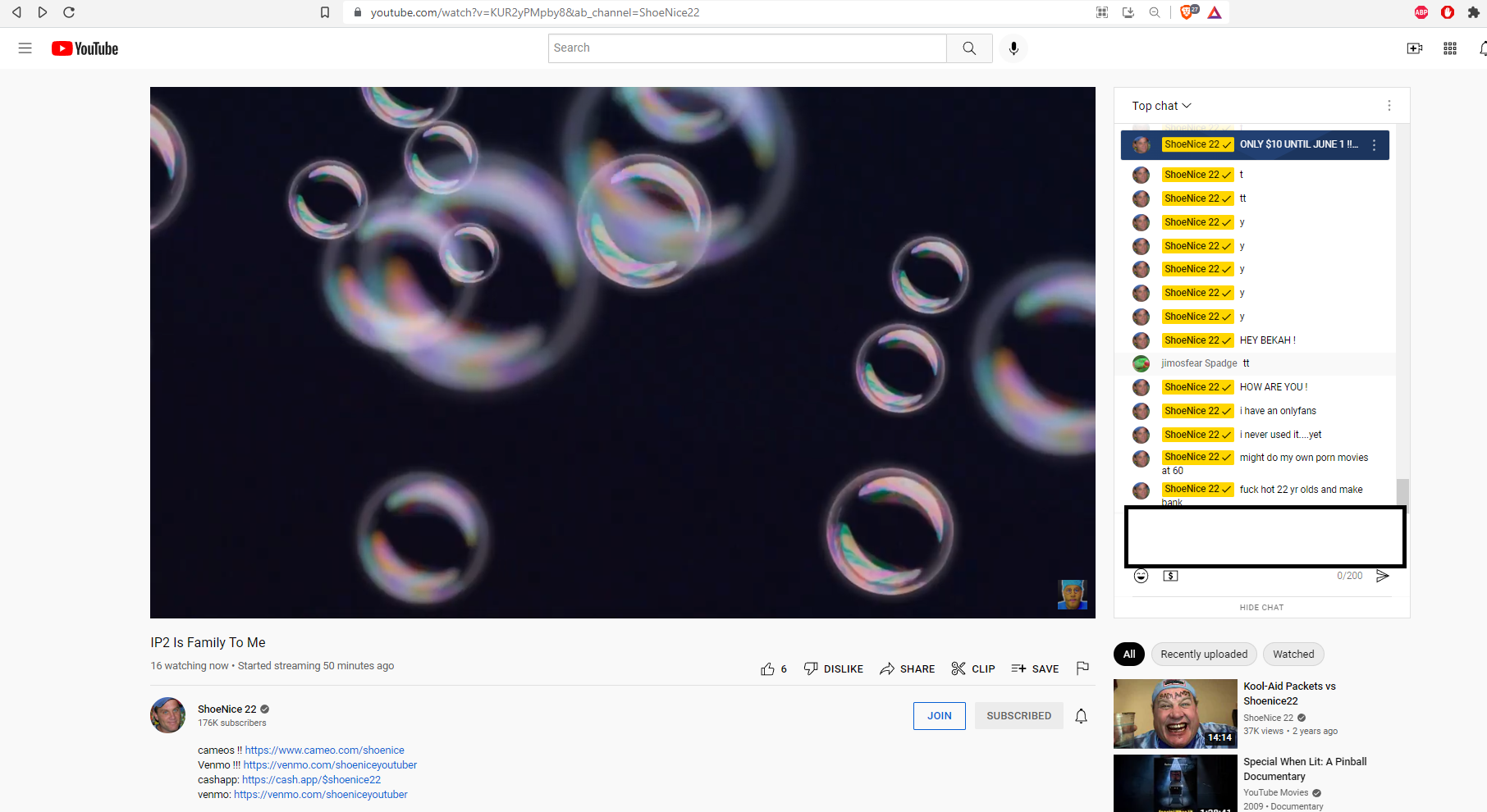Open the first venmo.com/shoeniceyoutuber link
The width and height of the screenshot is (1487, 812).
(330, 765)
